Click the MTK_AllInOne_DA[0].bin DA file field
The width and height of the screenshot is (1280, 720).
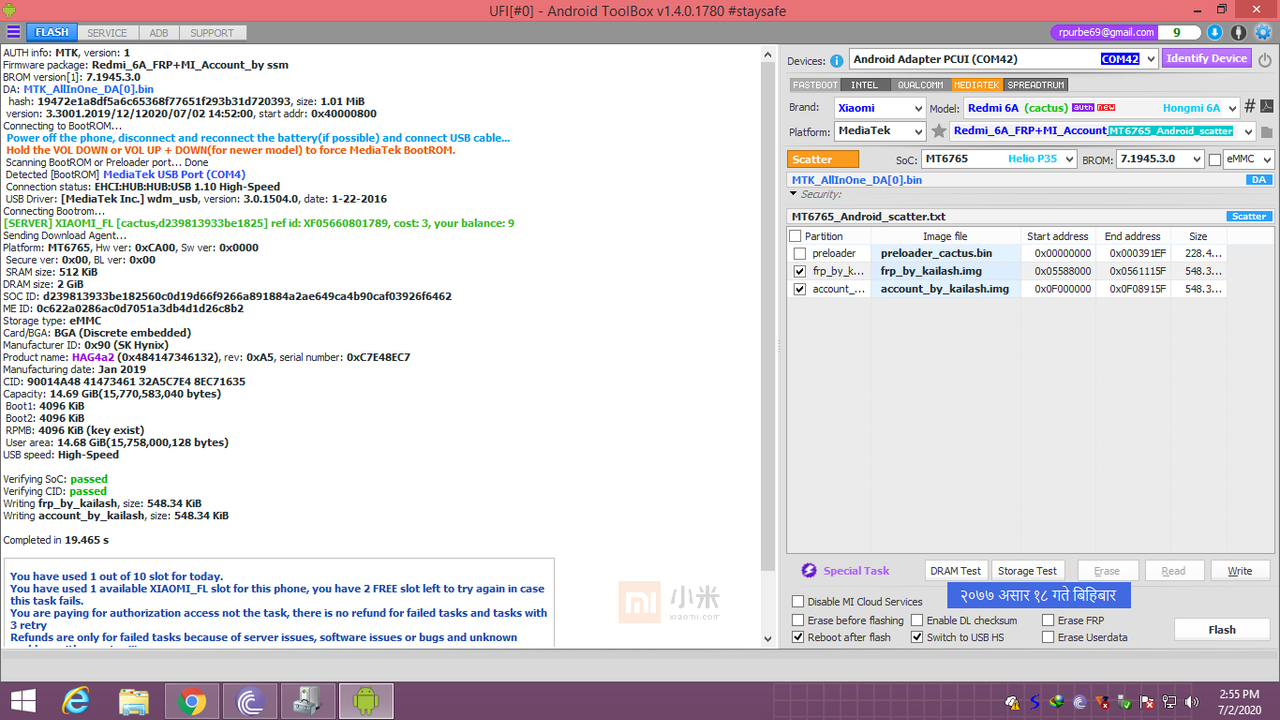1031,180
